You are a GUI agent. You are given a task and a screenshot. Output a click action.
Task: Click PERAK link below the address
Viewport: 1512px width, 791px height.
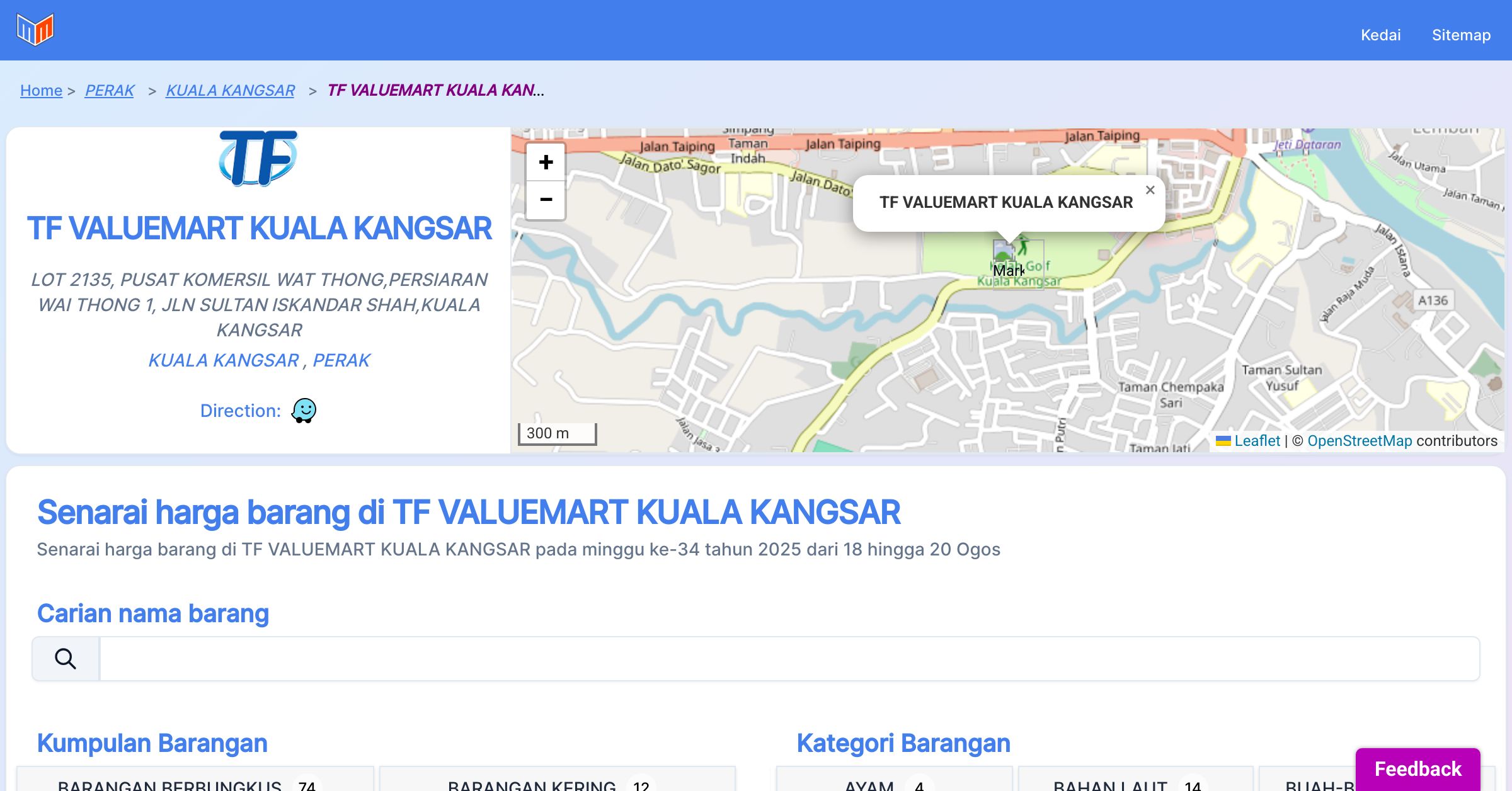coord(341,360)
